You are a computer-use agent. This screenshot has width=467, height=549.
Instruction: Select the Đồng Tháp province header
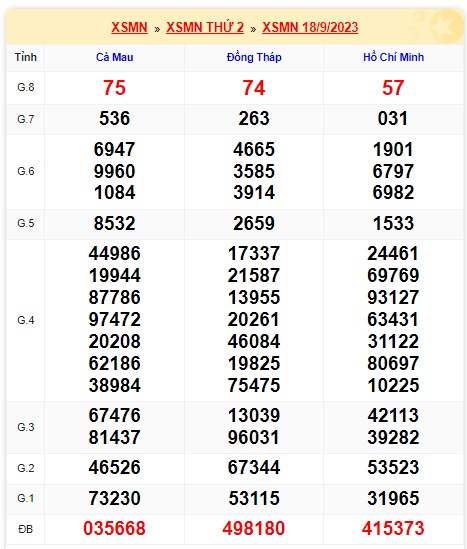click(x=254, y=57)
